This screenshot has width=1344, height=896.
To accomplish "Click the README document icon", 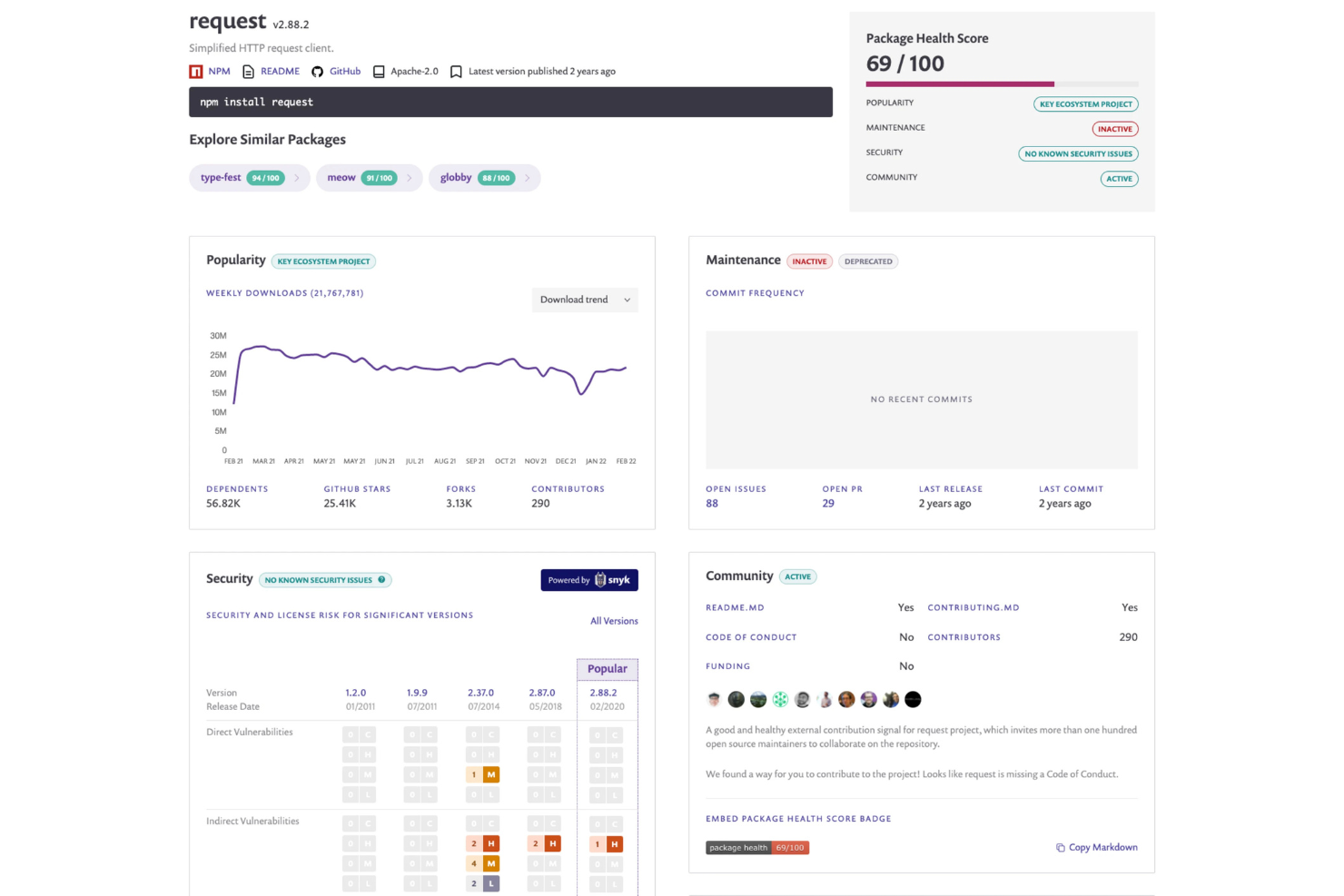I will 248,72.
